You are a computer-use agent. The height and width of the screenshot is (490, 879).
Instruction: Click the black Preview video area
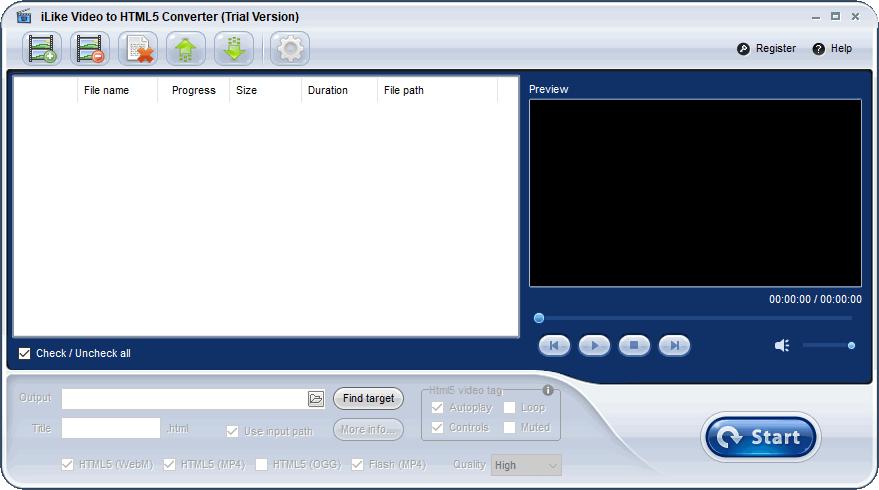click(695, 193)
